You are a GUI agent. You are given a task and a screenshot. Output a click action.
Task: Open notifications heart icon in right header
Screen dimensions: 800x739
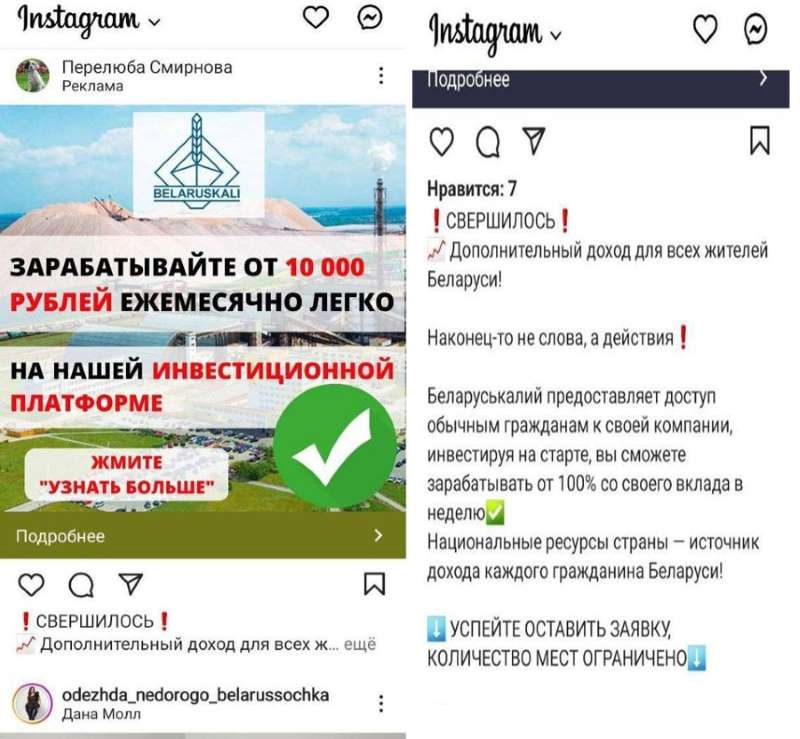(x=705, y=29)
